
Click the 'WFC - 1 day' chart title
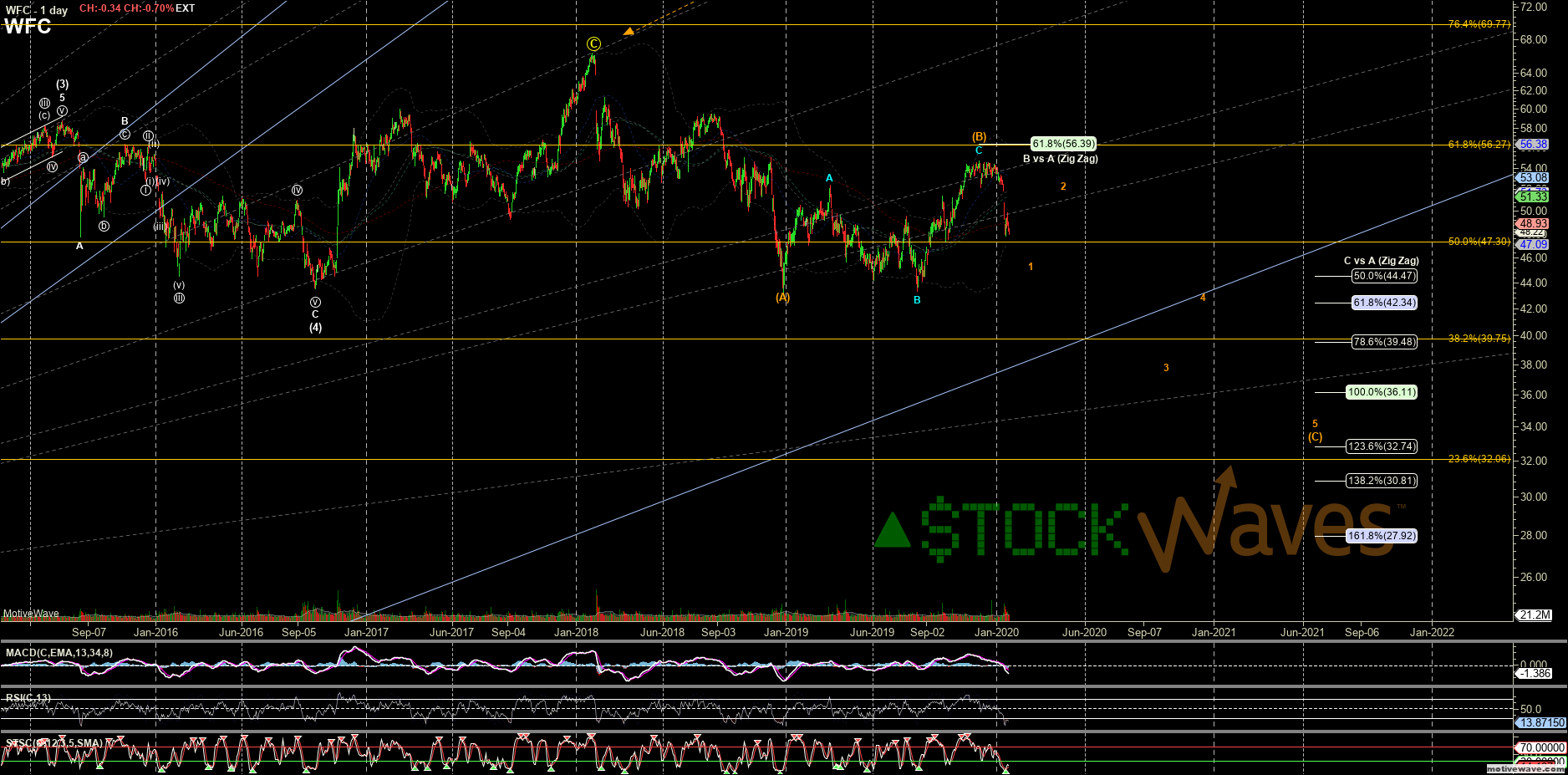coord(37,10)
